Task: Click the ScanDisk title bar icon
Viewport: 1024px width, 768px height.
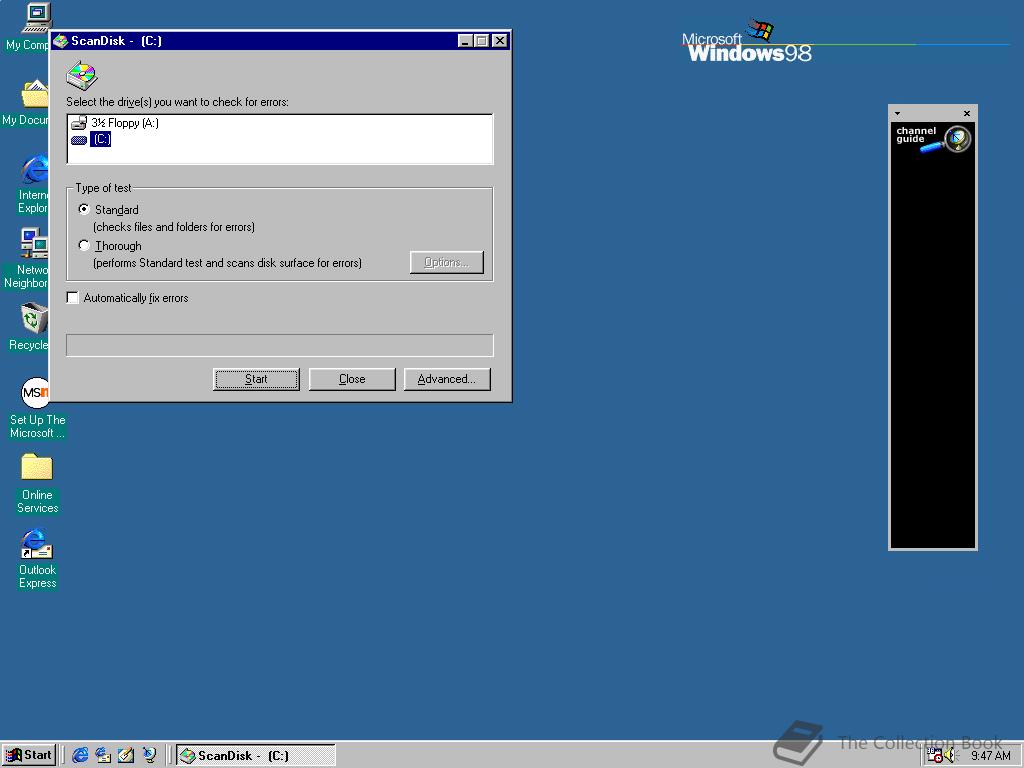Action: 61,40
